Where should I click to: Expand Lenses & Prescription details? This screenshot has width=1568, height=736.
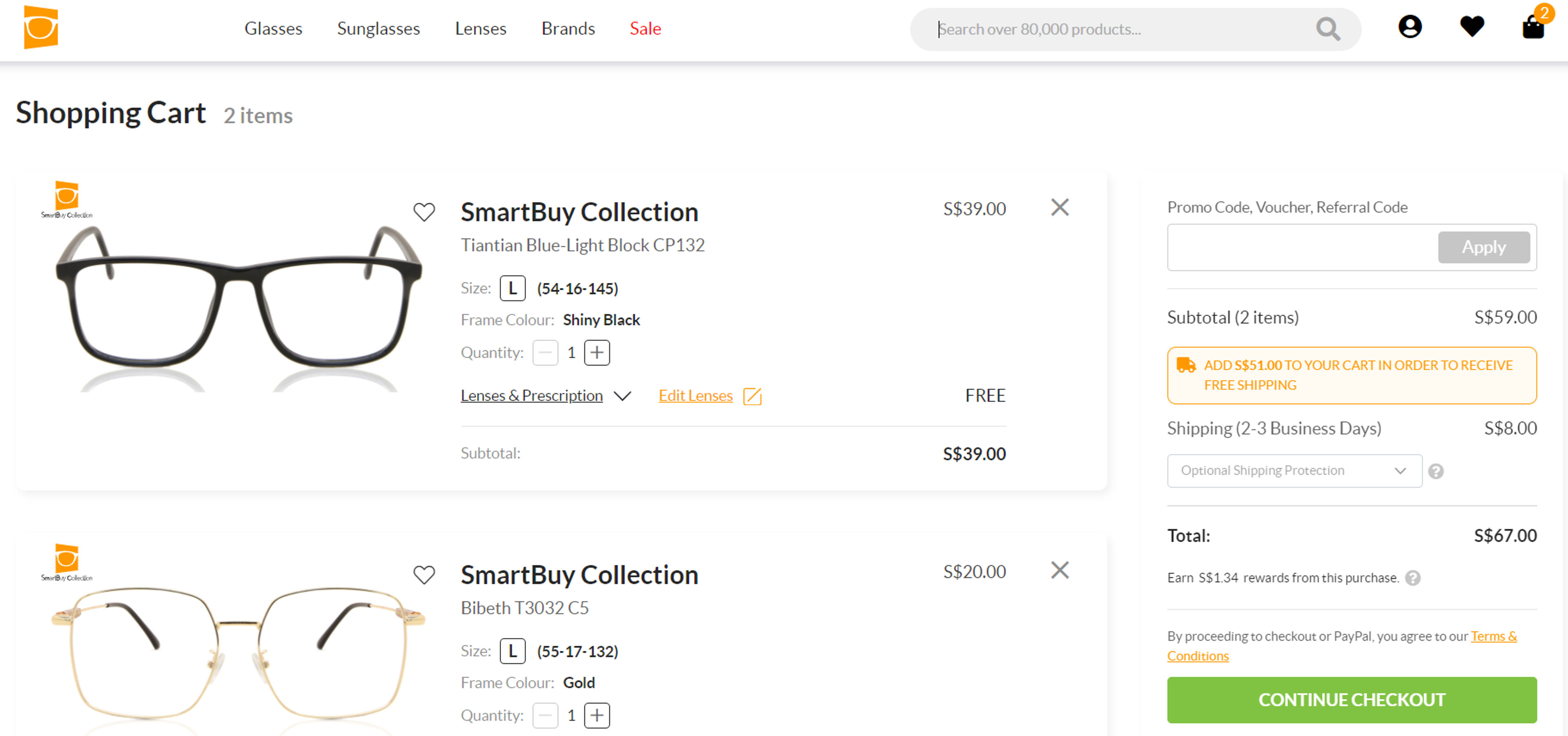(x=531, y=396)
